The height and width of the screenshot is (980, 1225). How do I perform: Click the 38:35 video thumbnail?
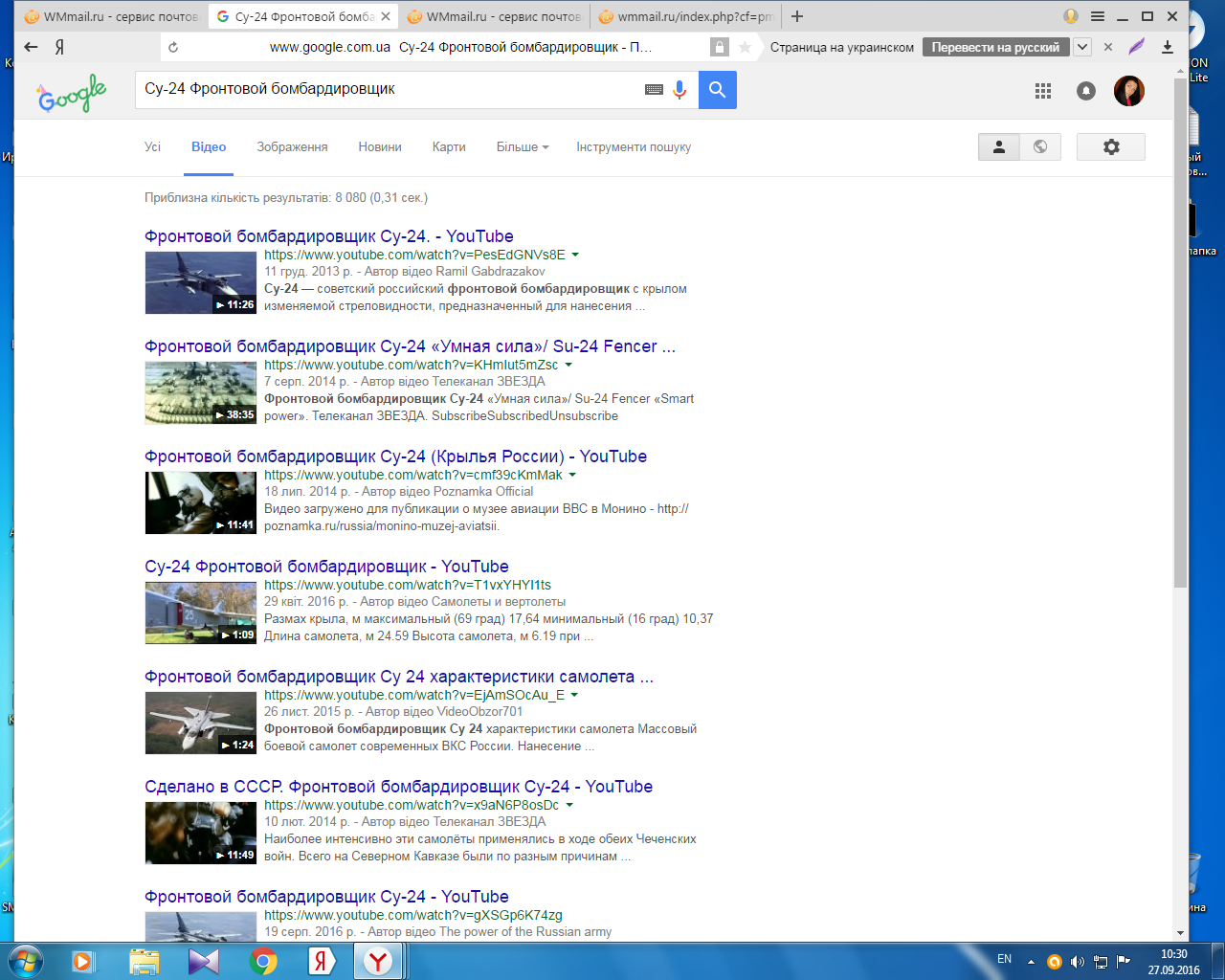click(201, 392)
